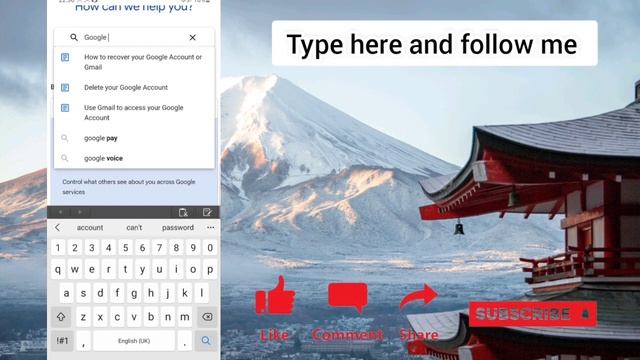This screenshot has width=640, height=360.
Task: Tap the period key on keyboard
Action: (184, 341)
